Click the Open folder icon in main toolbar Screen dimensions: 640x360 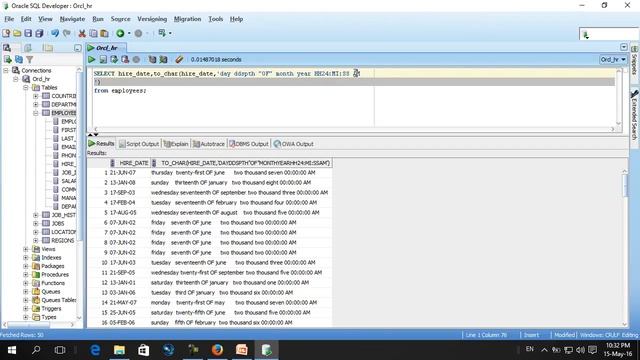click(17, 33)
